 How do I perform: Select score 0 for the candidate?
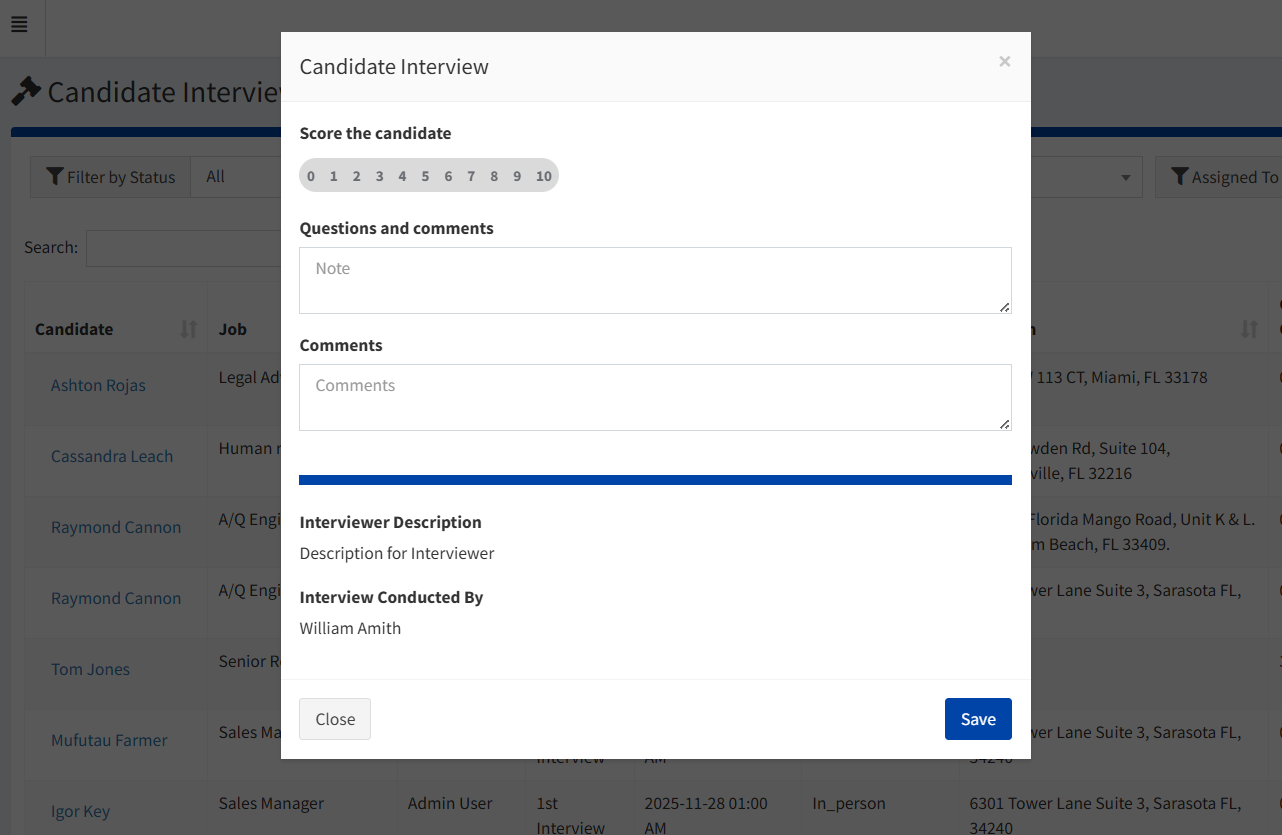click(x=311, y=176)
